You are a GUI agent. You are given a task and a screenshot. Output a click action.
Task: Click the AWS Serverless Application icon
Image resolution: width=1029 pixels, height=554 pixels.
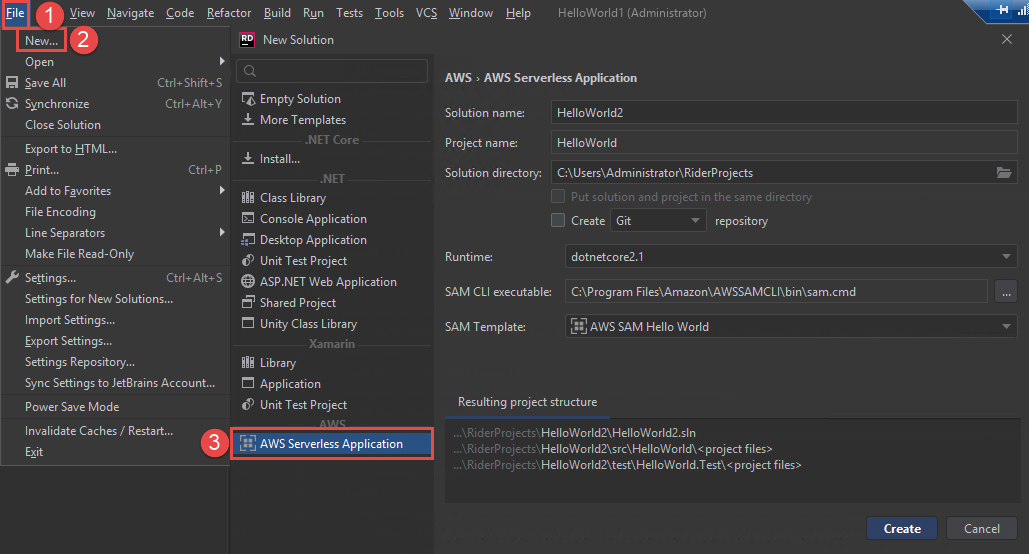click(248, 444)
